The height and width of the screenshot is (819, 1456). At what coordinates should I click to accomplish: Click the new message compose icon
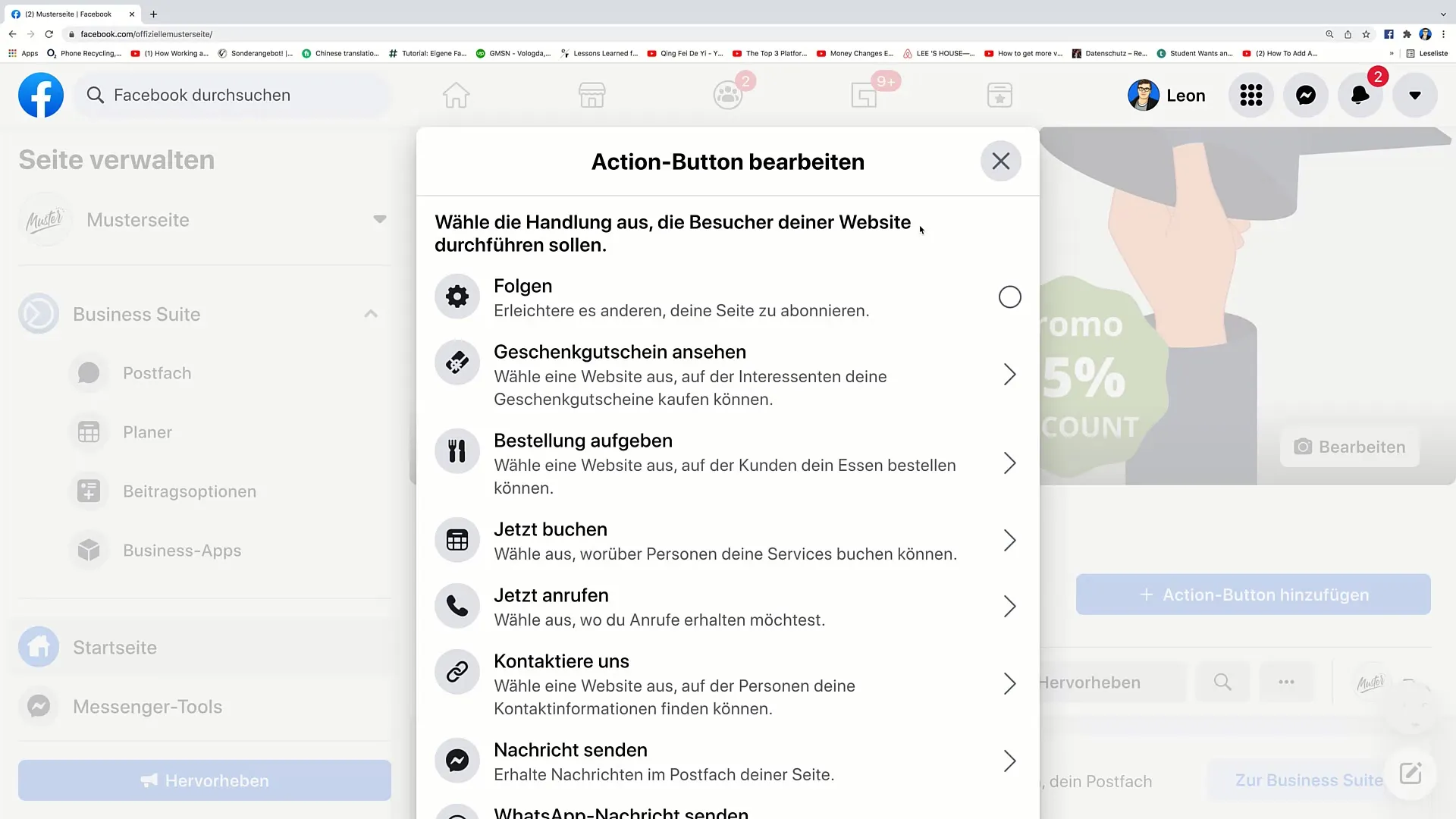[1410, 773]
